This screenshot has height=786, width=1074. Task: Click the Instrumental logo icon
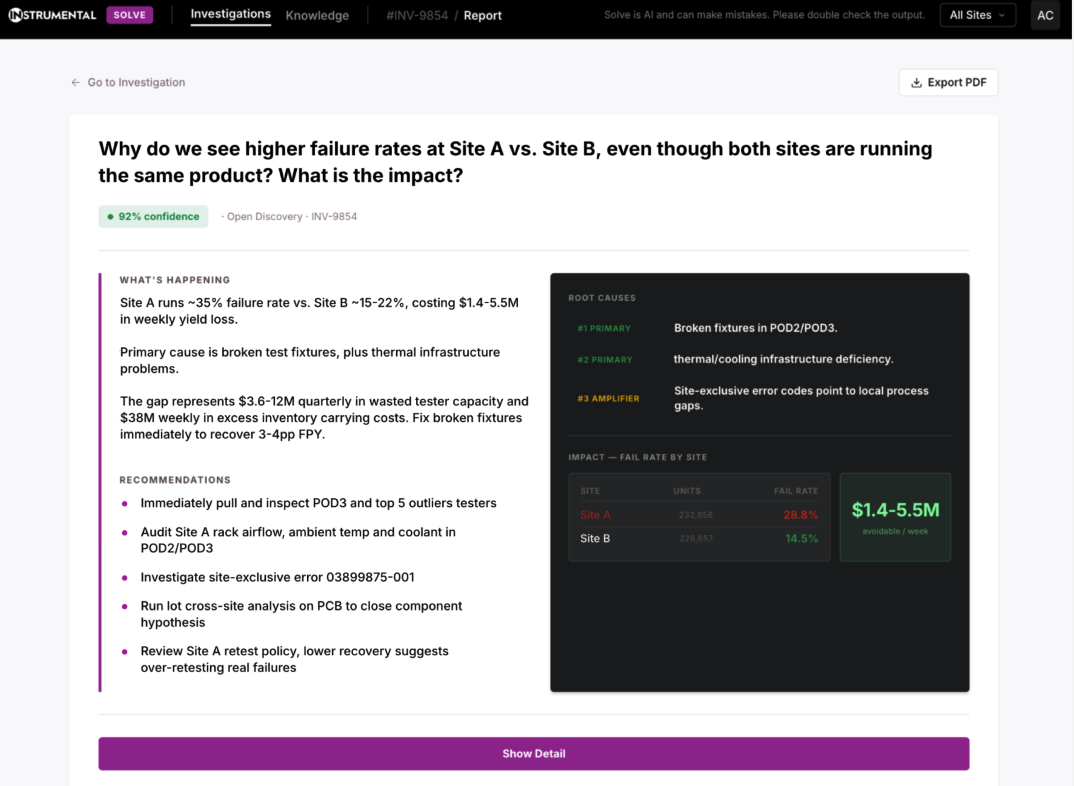coord(15,15)
